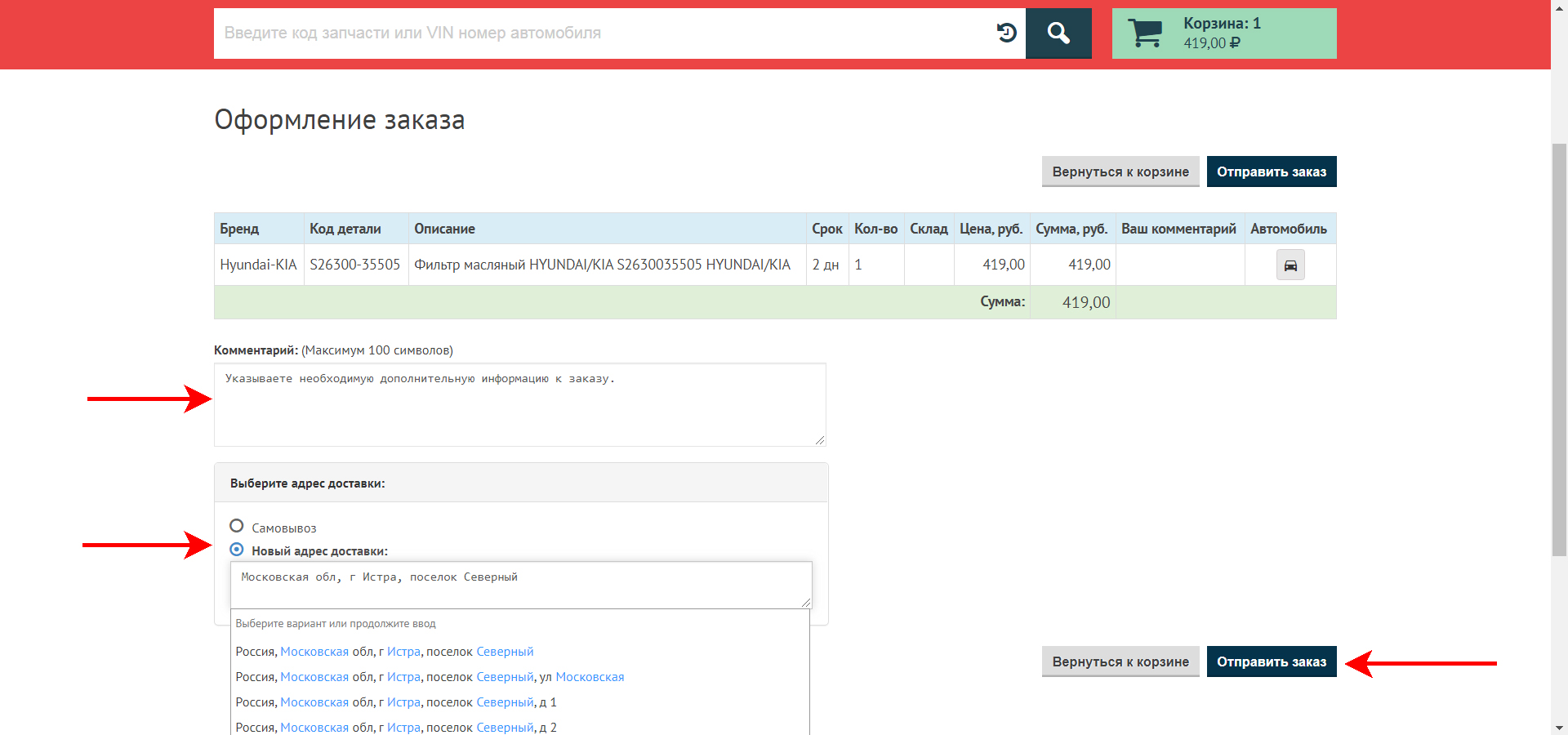1568x735 pixels.
Task: Click the magnifier search button
Action: pyautogui.click(x=1058, y=33)
